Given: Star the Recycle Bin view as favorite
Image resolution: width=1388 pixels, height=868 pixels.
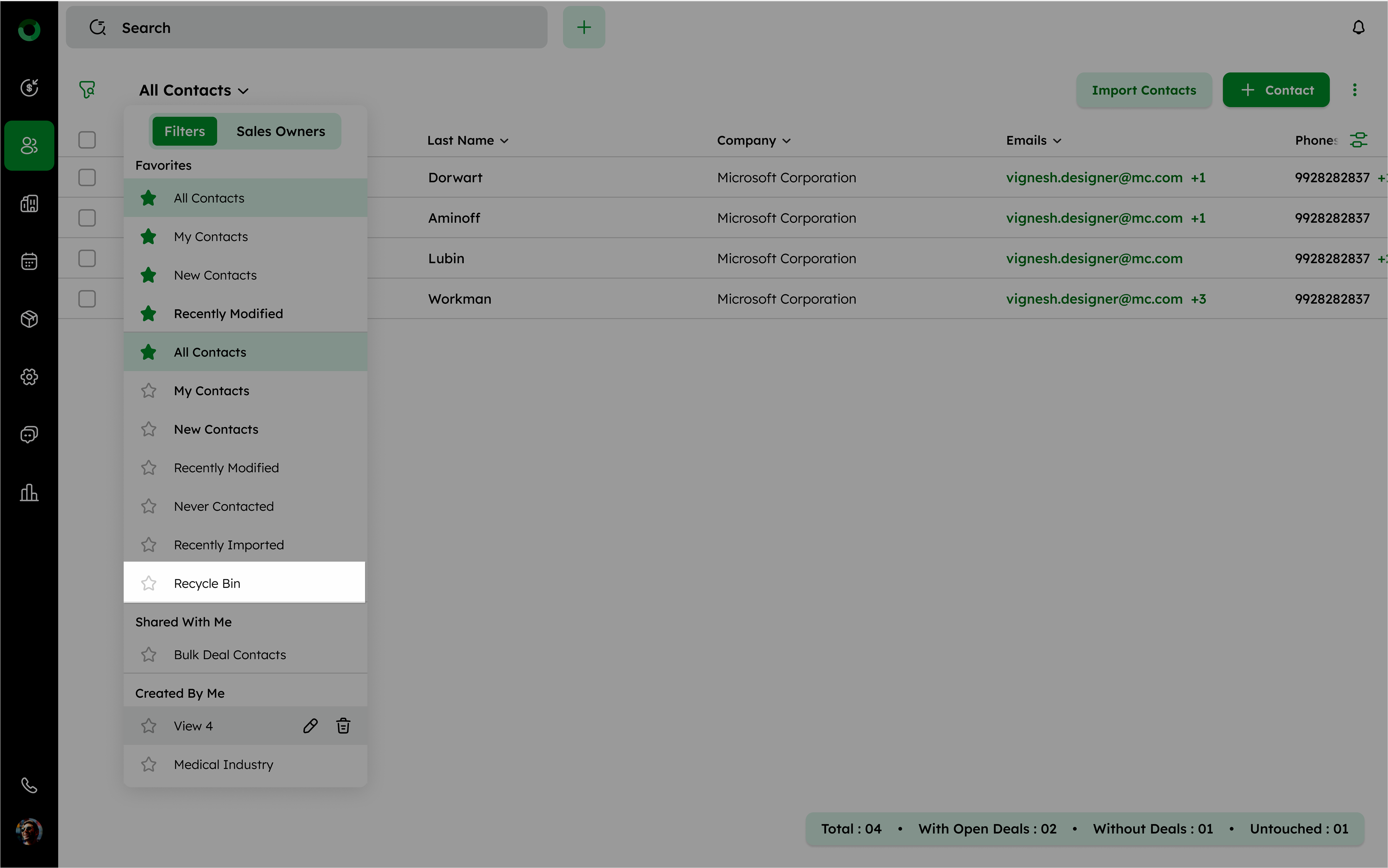Looking at the screenshot, I should pyautogui.click(x=149, y=583).
